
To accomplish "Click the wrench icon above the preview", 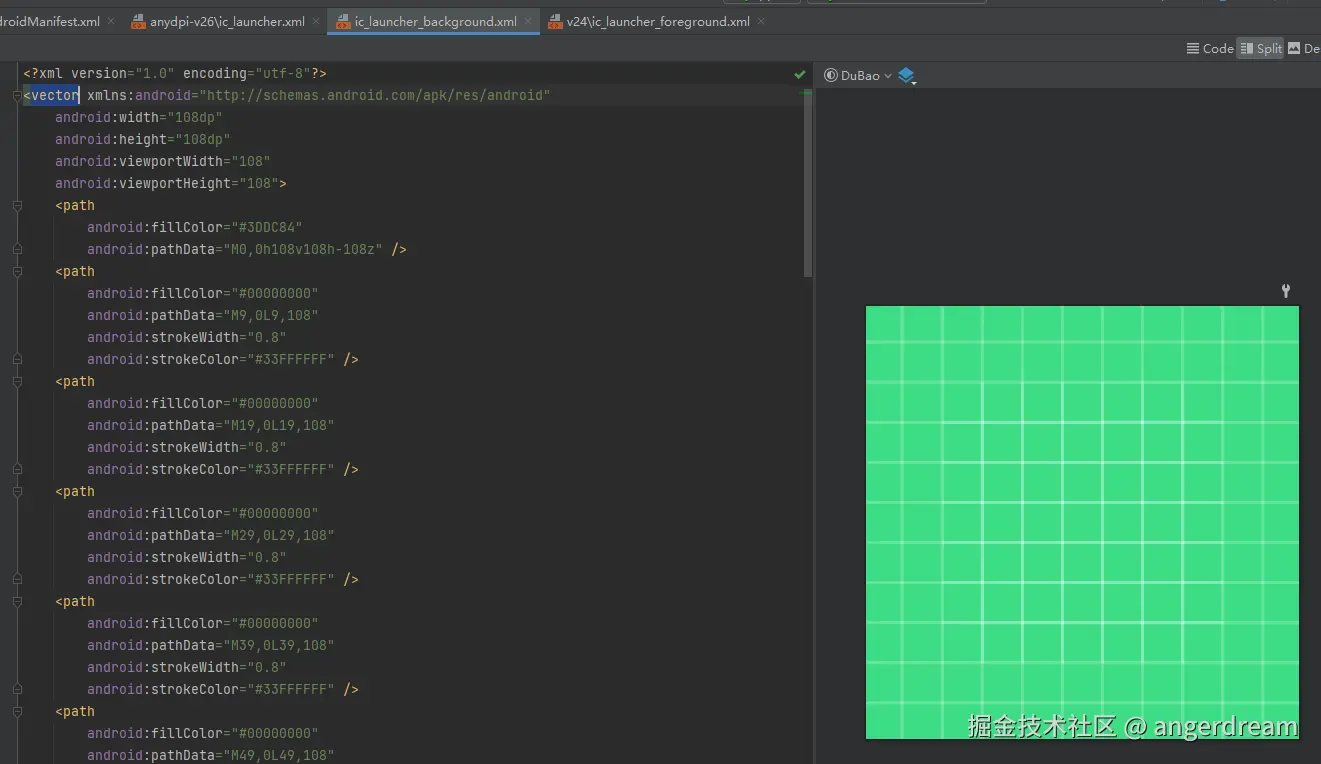I will pyautogui.click(x=1286, y=291).
